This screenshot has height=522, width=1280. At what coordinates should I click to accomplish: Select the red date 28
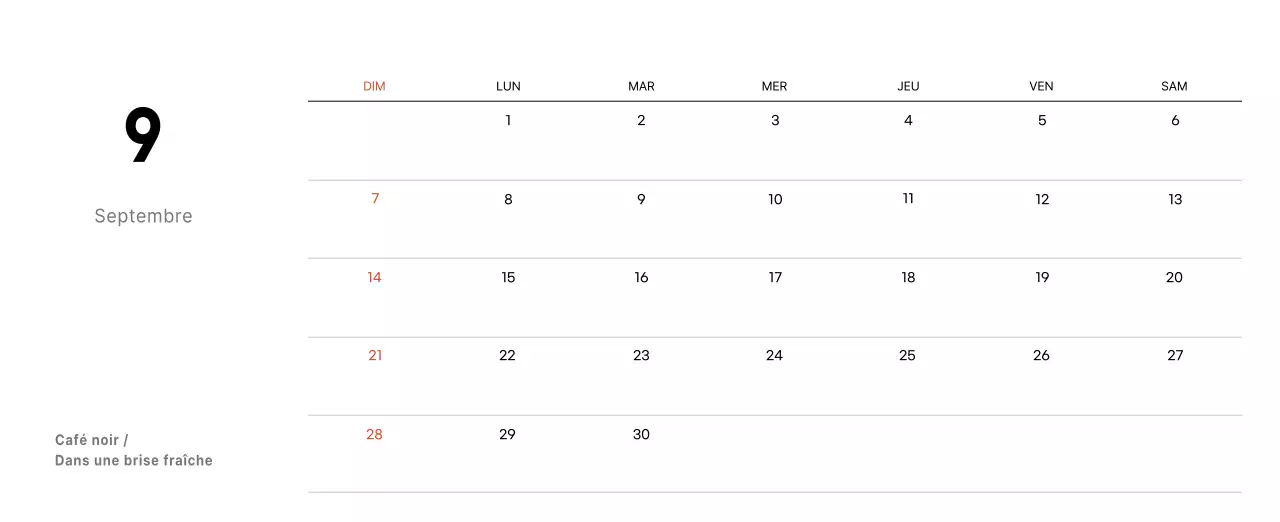pyautogui.click(x=374, y=435)
